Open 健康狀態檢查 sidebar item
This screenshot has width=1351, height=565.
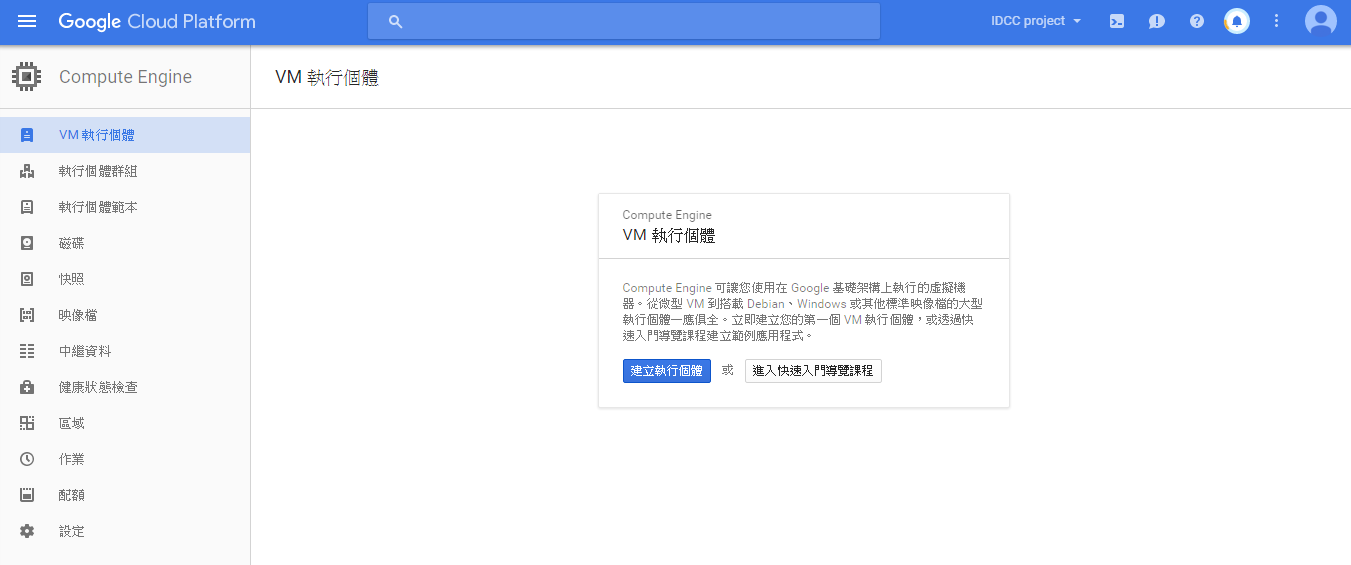click(x=125, y=387)
